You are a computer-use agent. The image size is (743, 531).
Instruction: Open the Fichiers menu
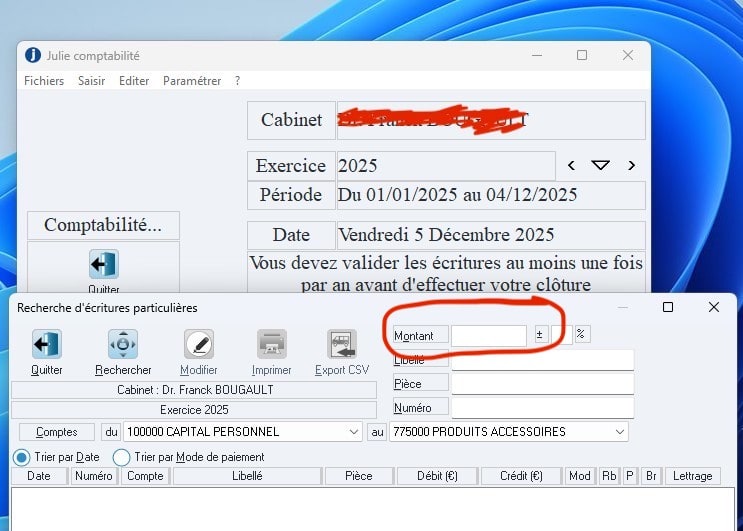[44, 81]
